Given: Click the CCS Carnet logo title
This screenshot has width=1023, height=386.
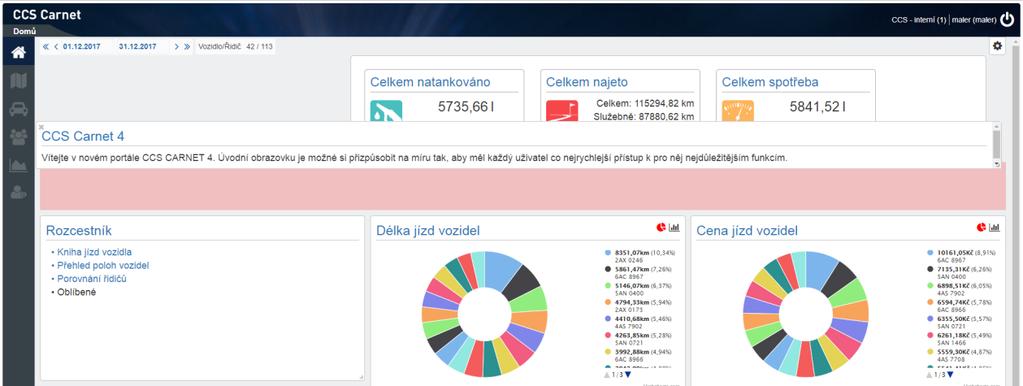Looking at the screenshot, I should (x=47, y=14).
